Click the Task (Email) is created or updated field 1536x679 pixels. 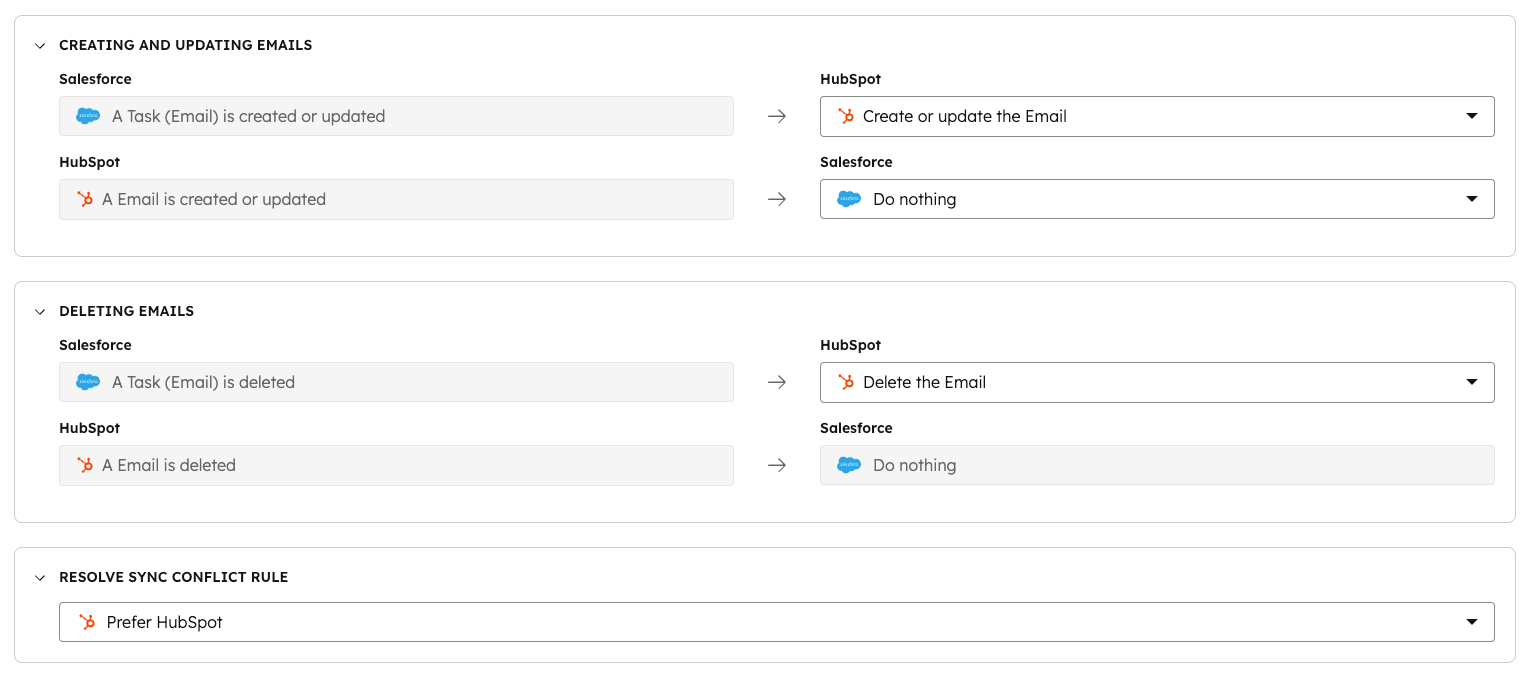coord(396,116)
